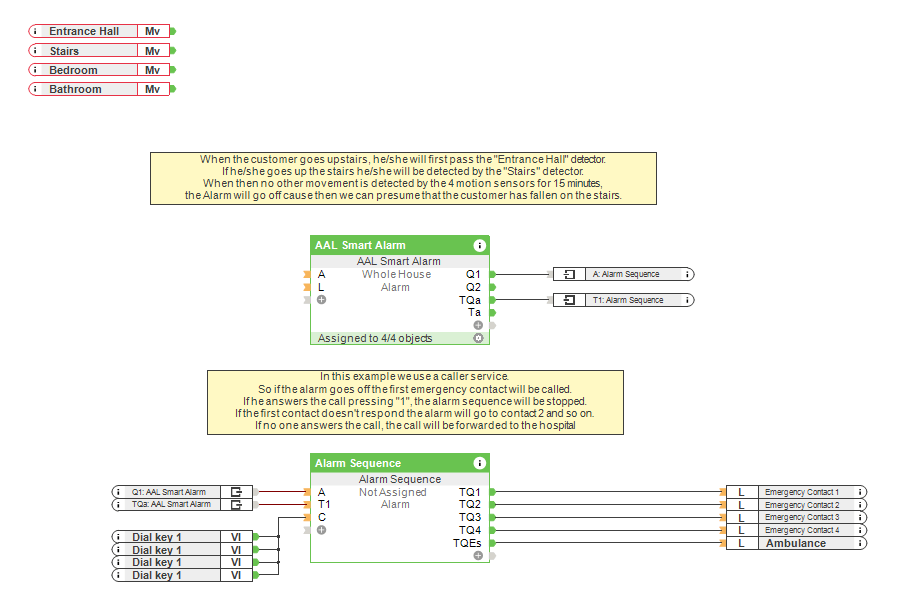Expand outputs with plus icon on AAL Smart Alarm

(478, 325)
